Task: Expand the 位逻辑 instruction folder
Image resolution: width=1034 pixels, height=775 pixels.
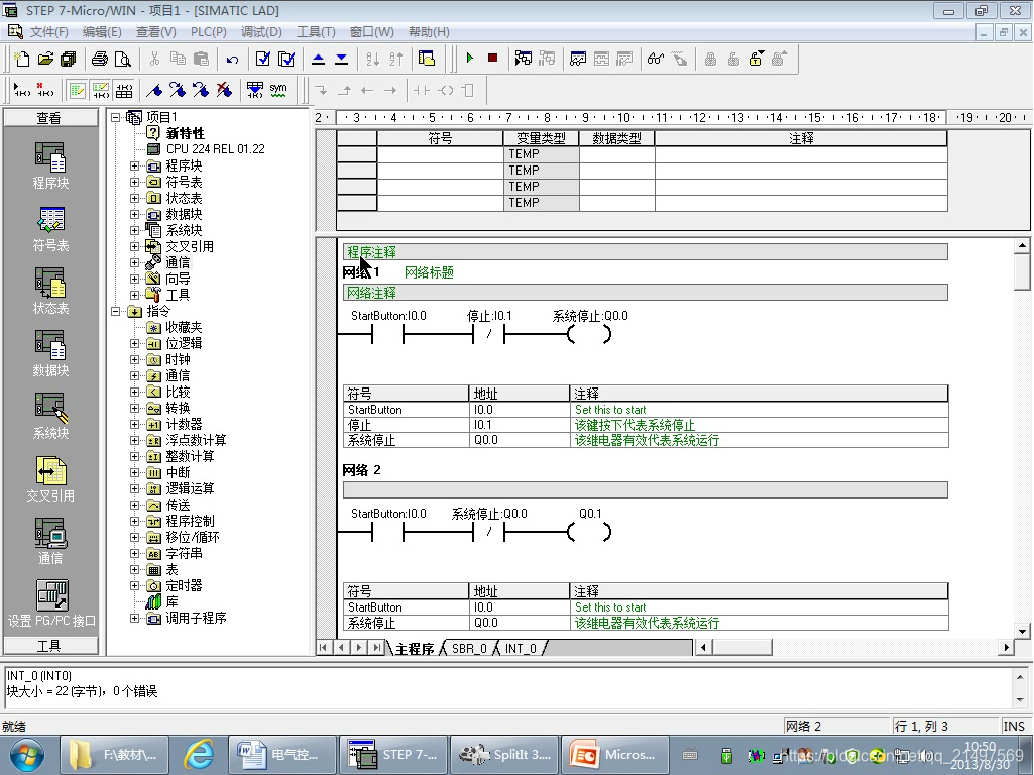Action: point(135,343)
